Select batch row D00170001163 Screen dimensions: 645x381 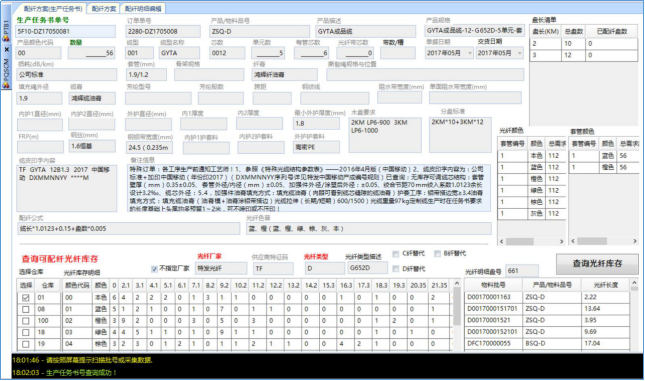coord(547,297)
